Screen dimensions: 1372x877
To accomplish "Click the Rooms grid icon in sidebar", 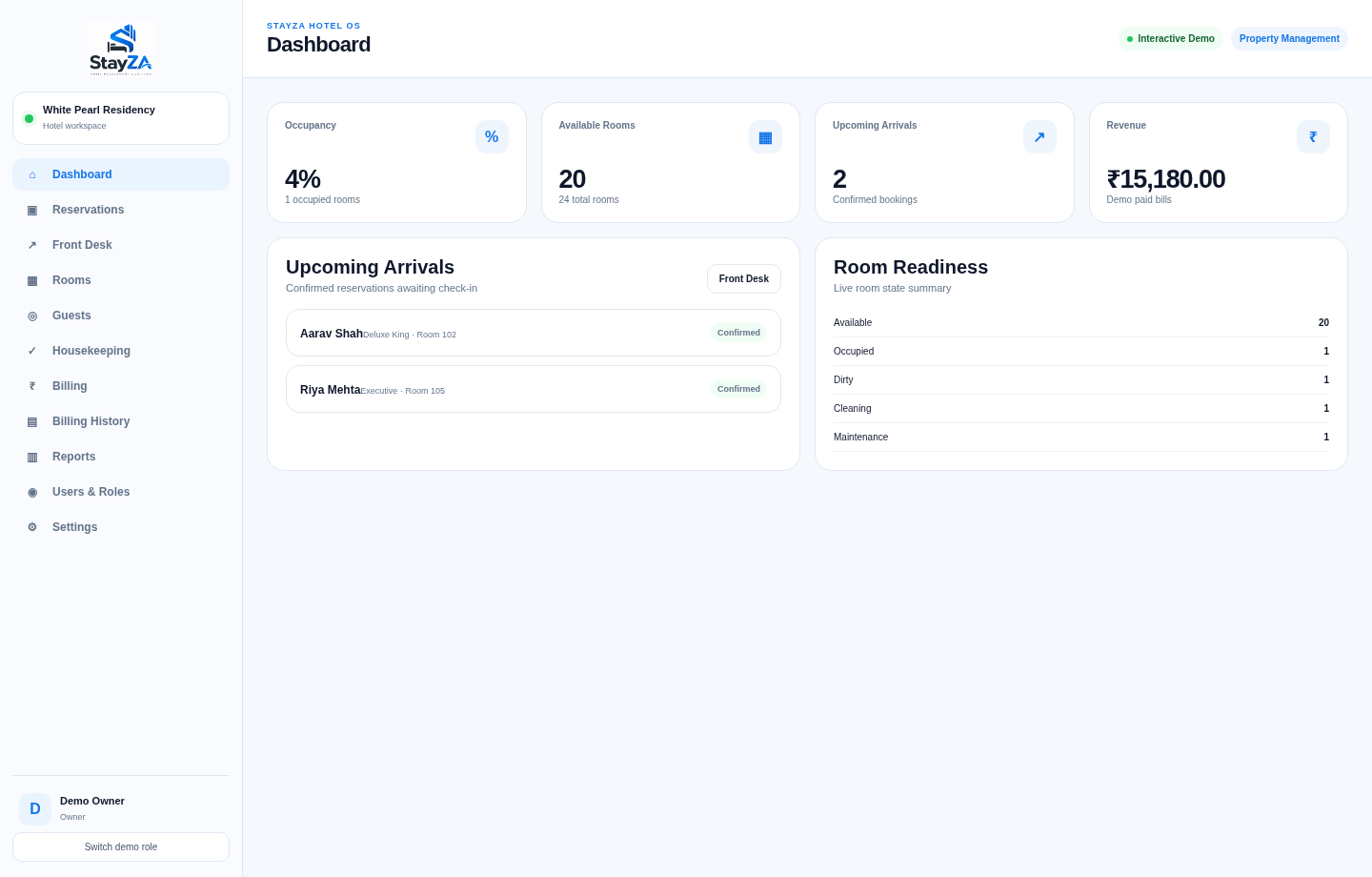I will tap(32, 280).
